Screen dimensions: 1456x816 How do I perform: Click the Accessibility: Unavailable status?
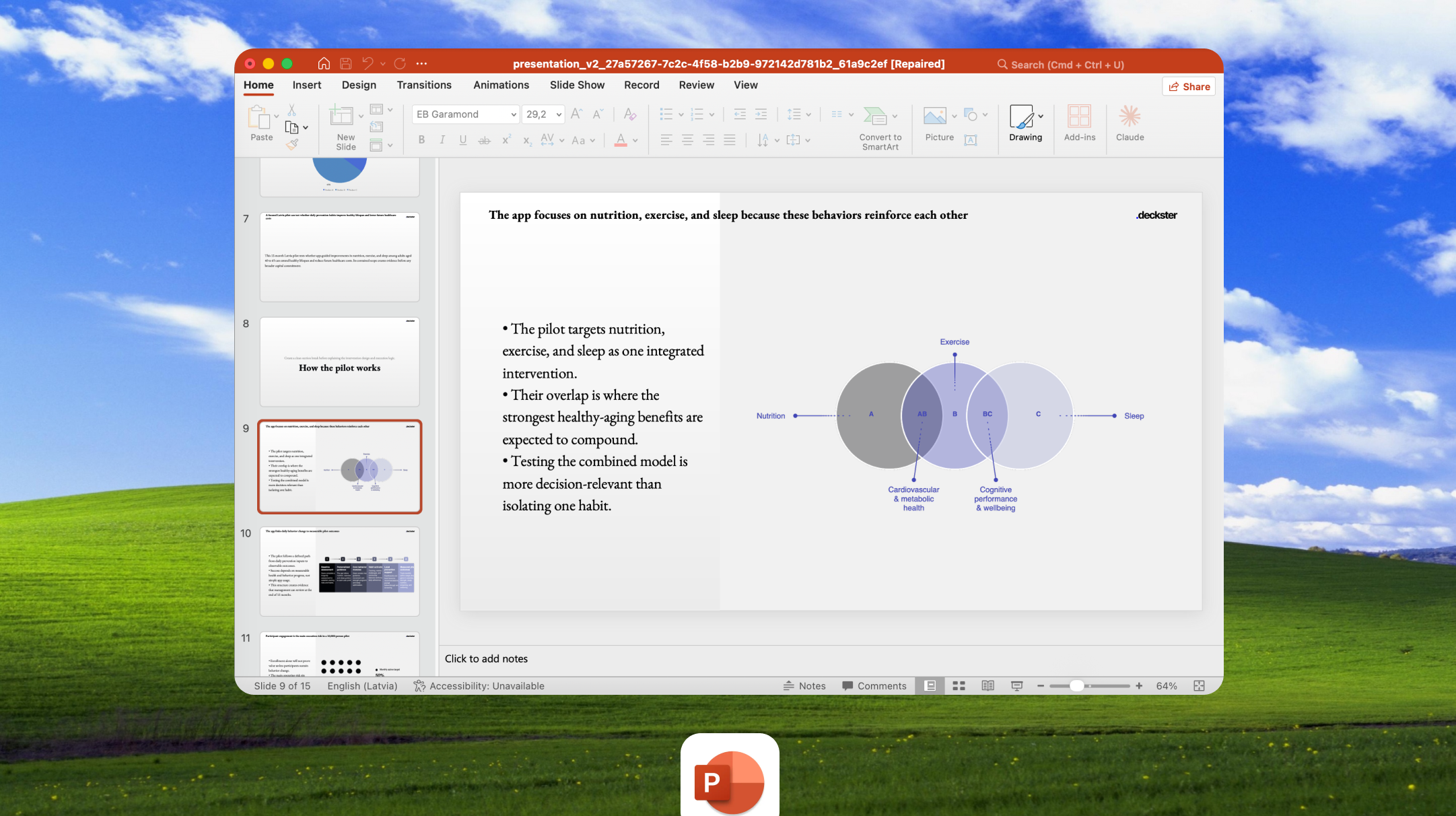479,685
